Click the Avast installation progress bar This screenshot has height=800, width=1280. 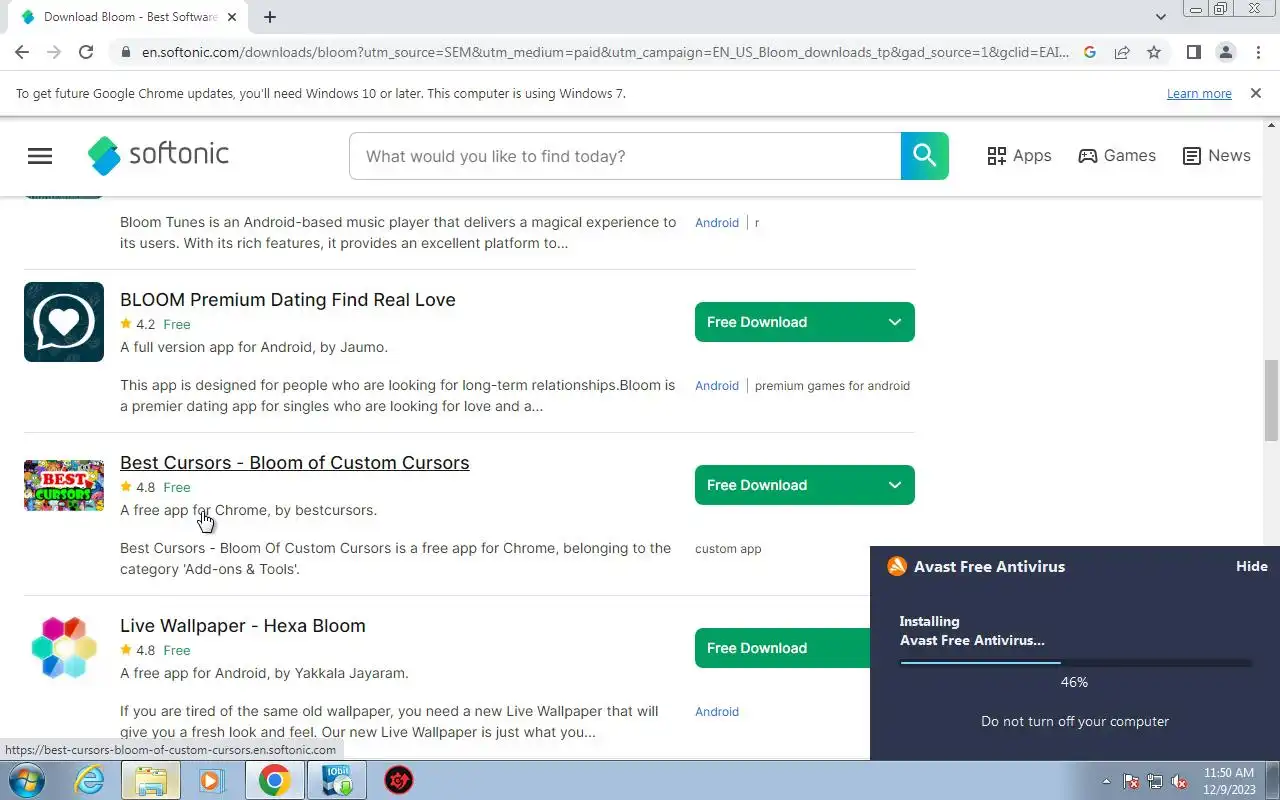1075,662
